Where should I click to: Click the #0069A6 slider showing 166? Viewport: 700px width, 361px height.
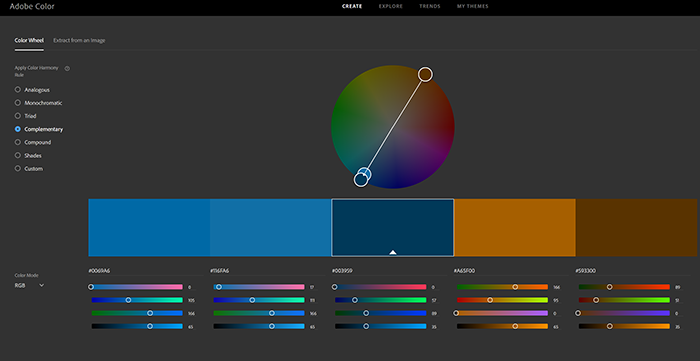137,313
